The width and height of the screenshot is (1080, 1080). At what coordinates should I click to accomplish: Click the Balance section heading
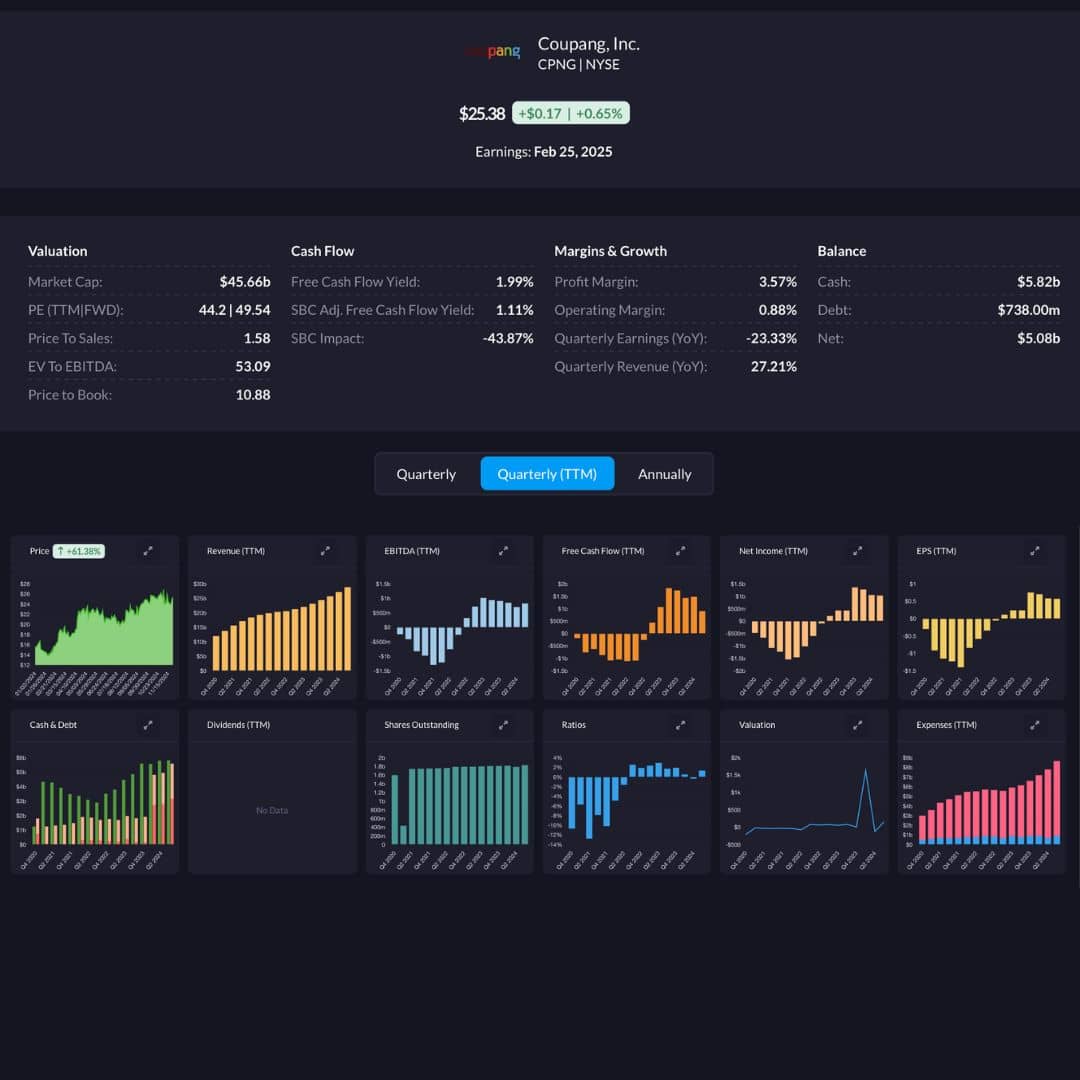842,251
